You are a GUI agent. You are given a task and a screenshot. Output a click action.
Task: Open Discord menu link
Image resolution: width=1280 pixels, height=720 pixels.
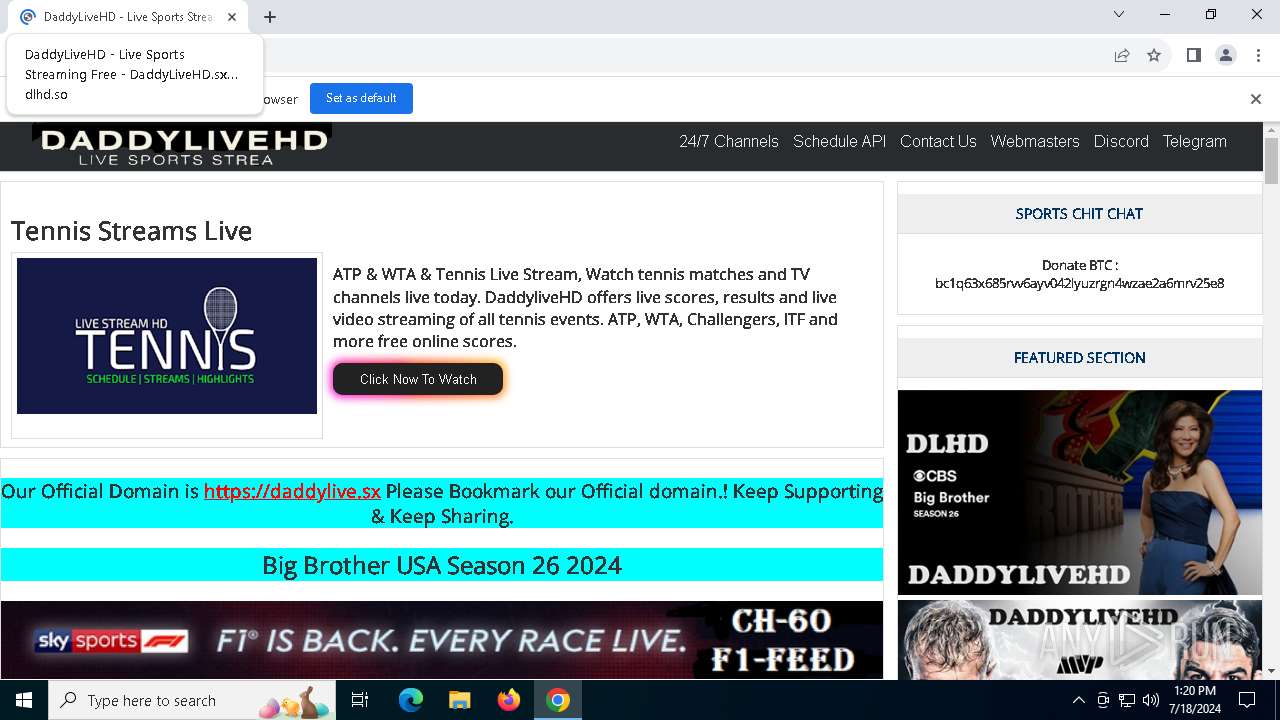pyautogui.click(x=1121, y=141)
